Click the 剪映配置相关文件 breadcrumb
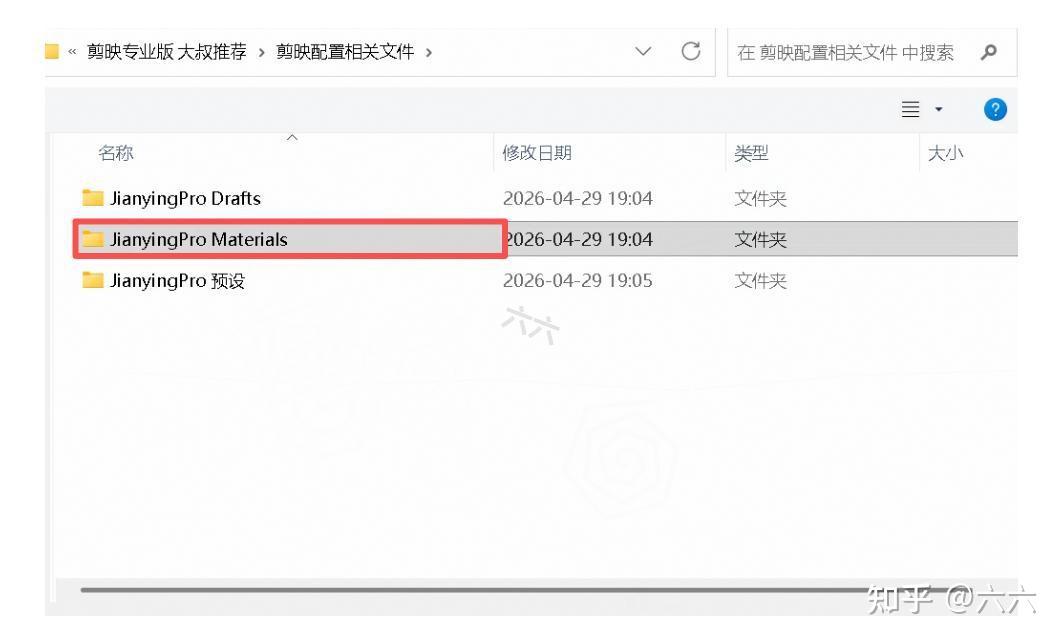Viewport: 1064px width, 644px height. coord(345,52)
